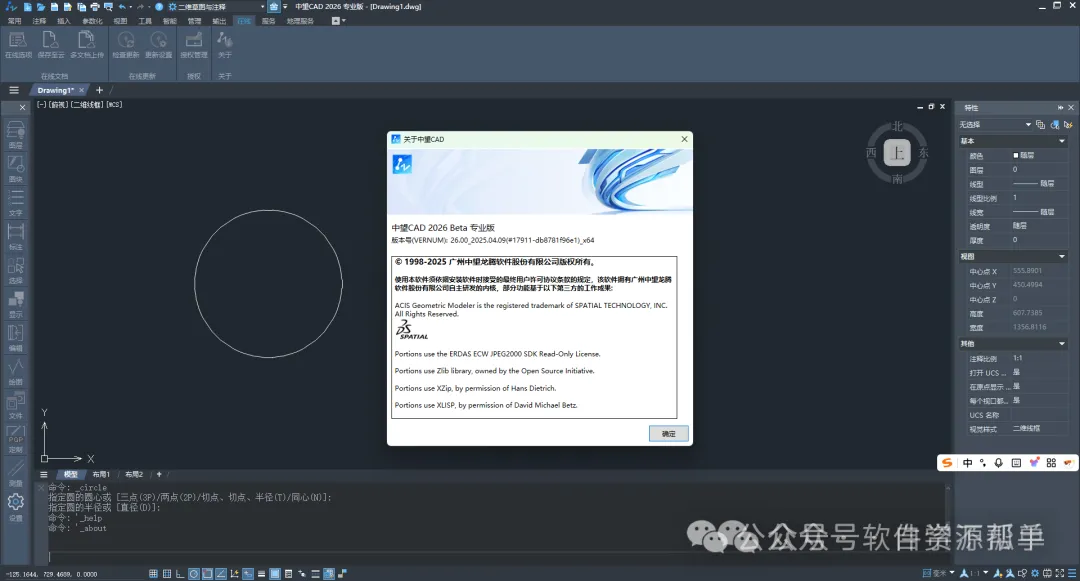The width and height of the screenshot is (1080, 581).
Task: Switch to the 布局1 layout tab
Action: click(101, 474)
